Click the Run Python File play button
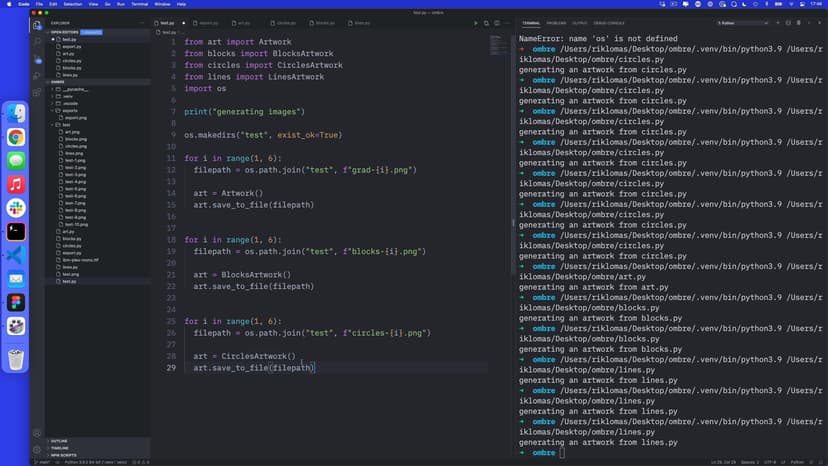The height and width of the screenshot is (466, 828). pos(476,22)
